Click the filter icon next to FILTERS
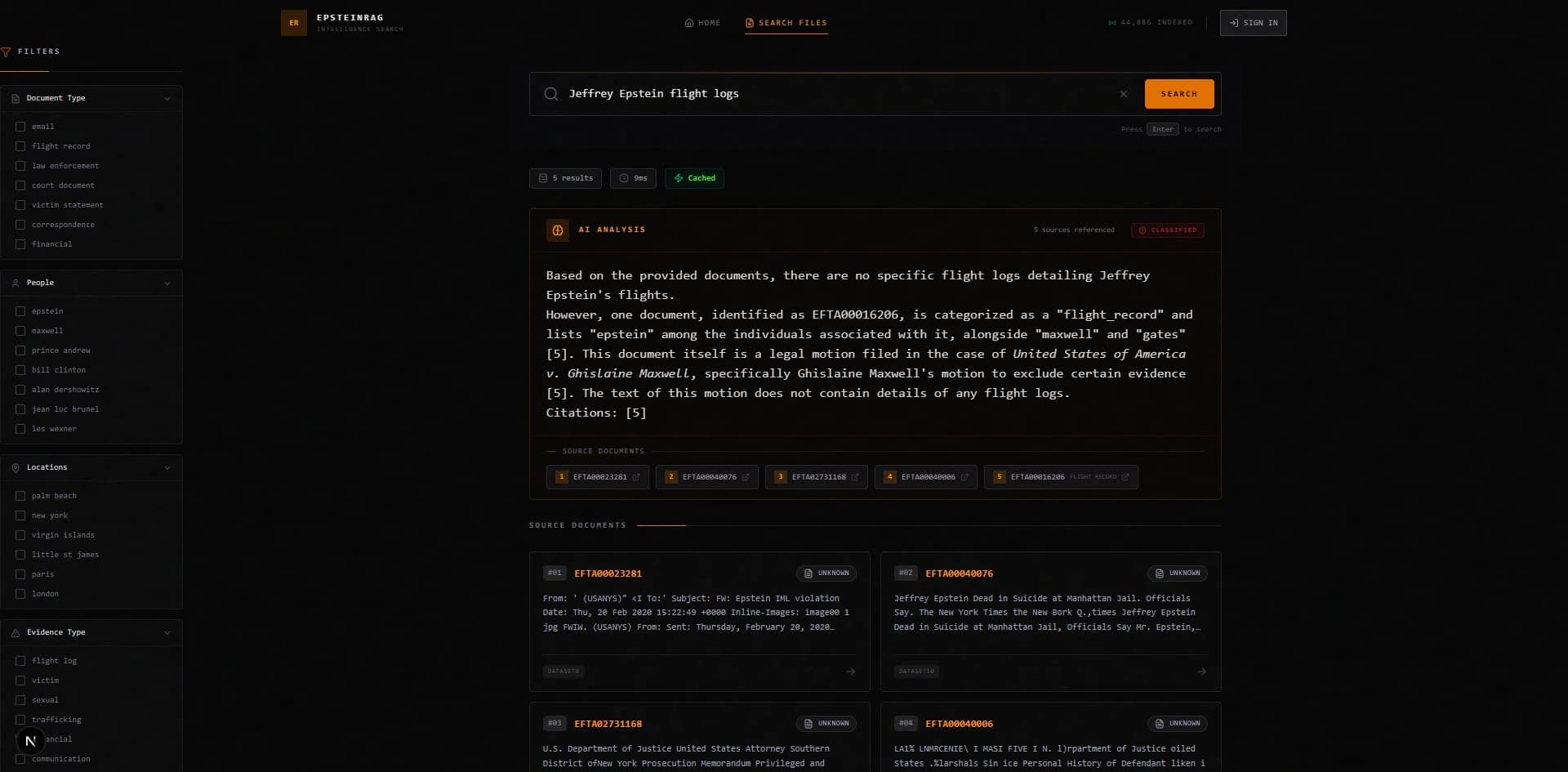This screenshot has height=772, width=1568. tap(7, 51)
